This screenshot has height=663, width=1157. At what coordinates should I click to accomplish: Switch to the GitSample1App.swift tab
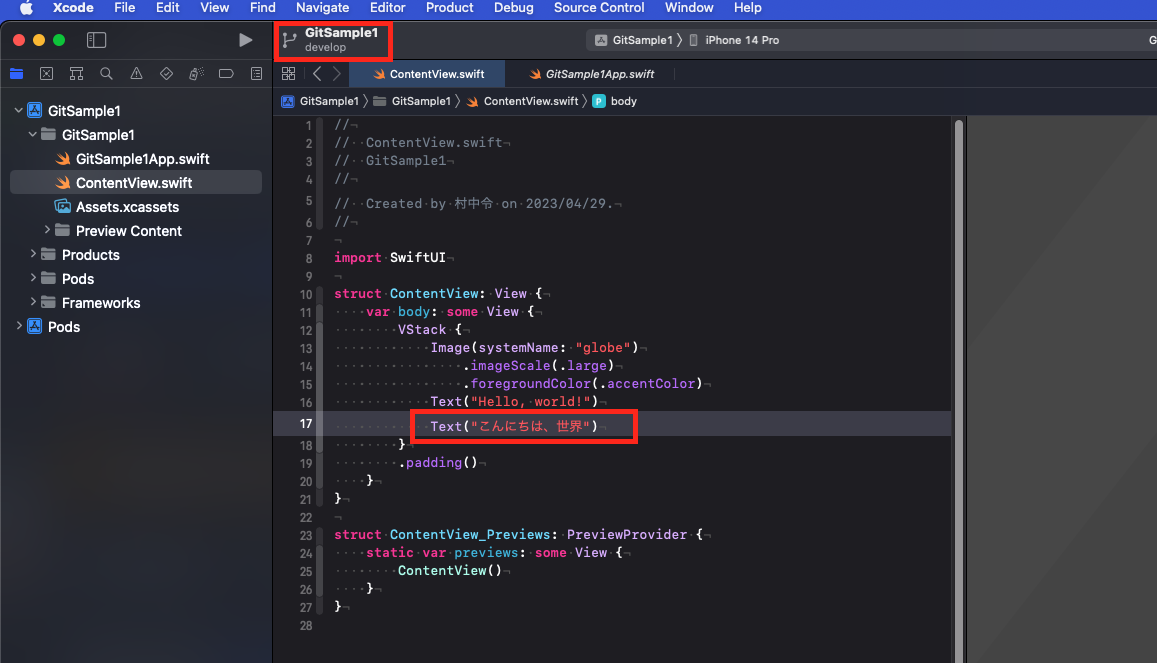(591, 74)
